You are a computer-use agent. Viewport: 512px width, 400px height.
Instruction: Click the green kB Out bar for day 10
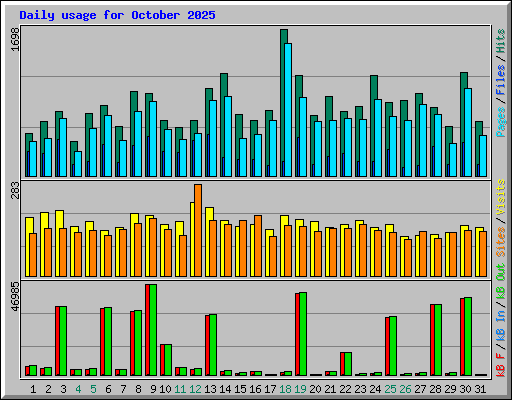click(168, 360)
